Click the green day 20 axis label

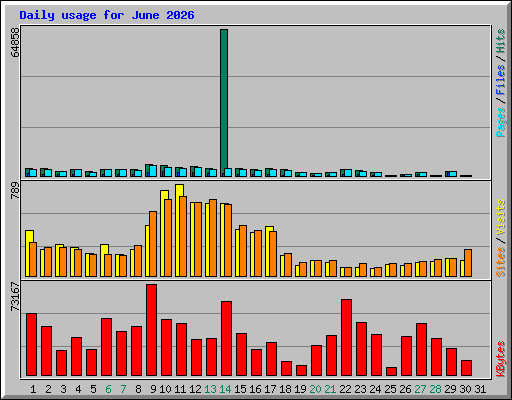pyautogui.click(x=315, y=389)
